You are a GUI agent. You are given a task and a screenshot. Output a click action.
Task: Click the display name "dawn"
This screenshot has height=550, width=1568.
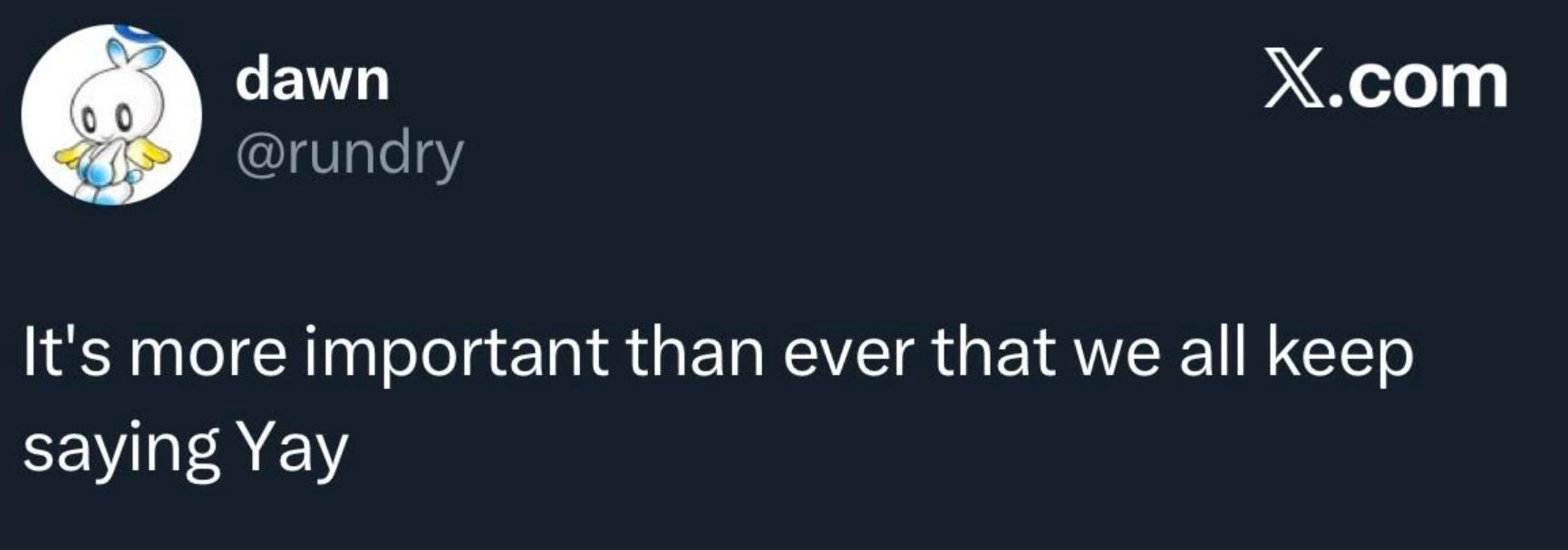click(x=313, y=80)
